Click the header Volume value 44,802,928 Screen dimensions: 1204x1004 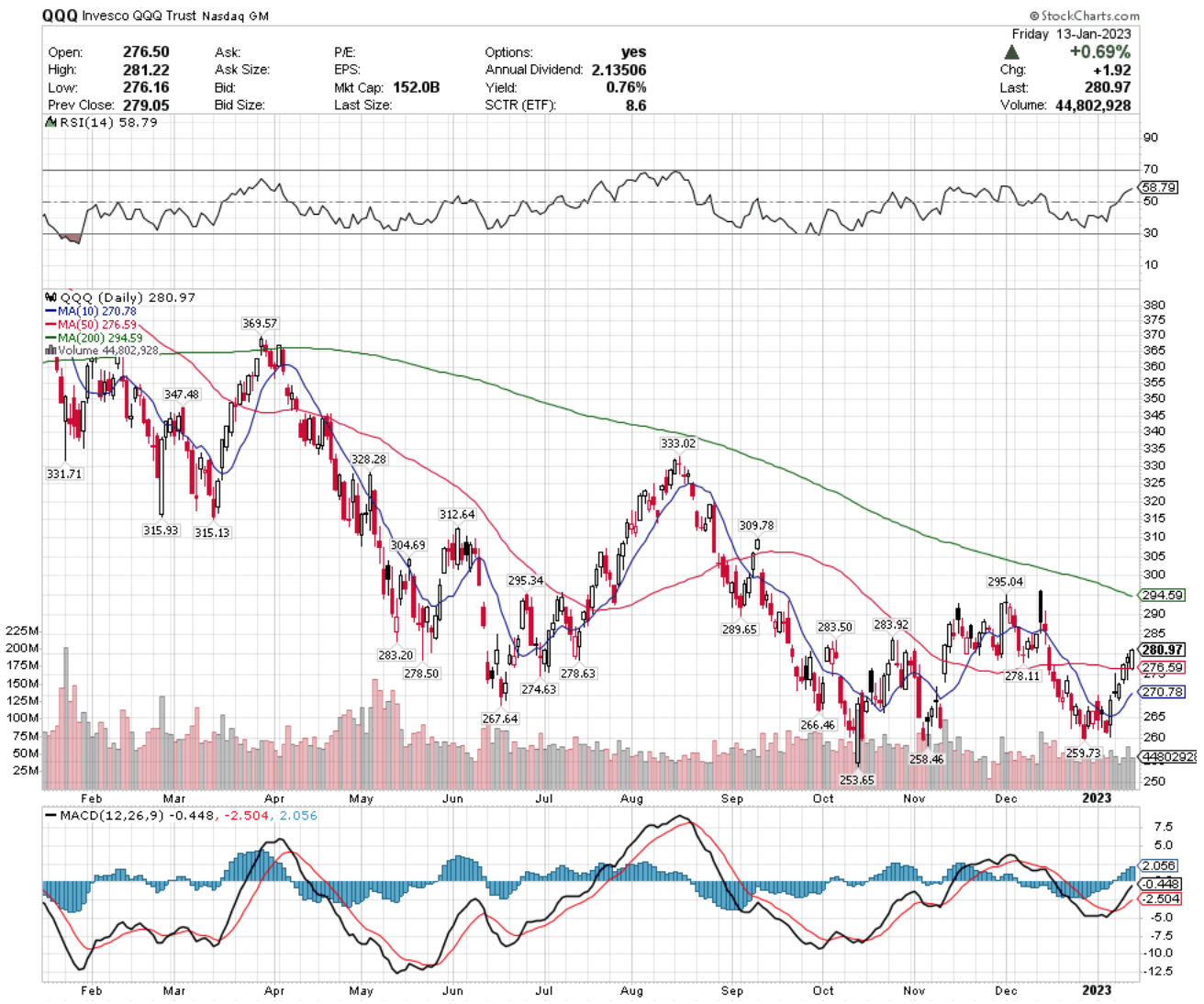(1091, 105)
